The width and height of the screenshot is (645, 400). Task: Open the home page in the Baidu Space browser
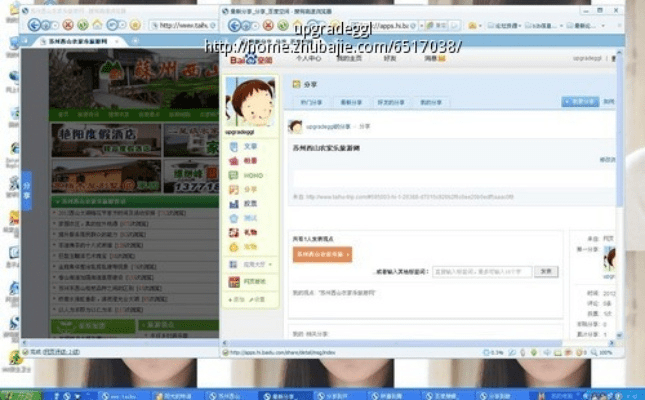[297, 25]
